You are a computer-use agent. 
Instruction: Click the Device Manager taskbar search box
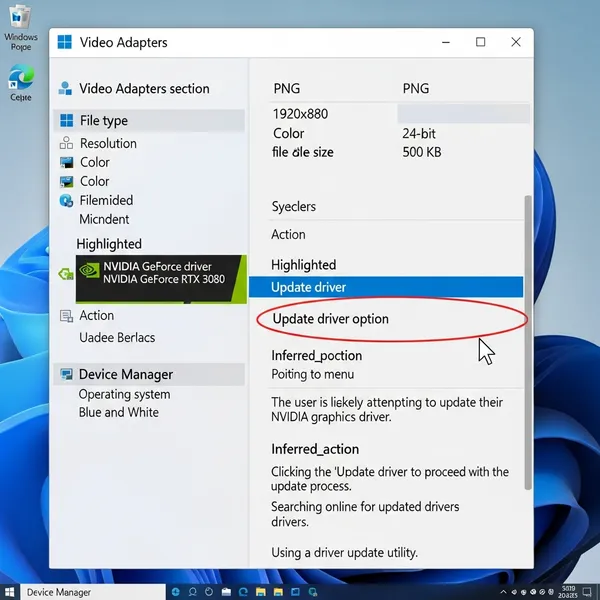[93, 592]
